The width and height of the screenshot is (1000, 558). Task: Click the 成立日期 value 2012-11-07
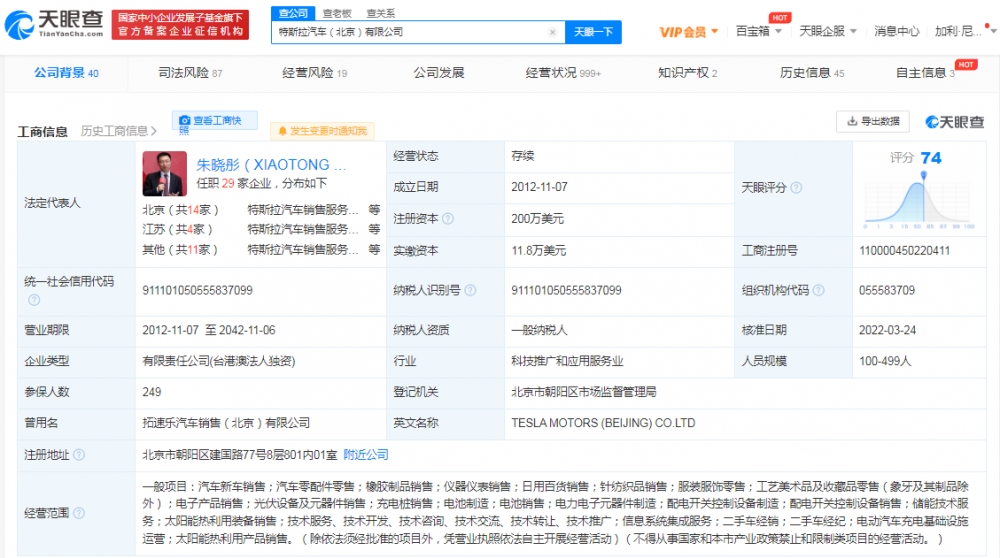[539, 187]
